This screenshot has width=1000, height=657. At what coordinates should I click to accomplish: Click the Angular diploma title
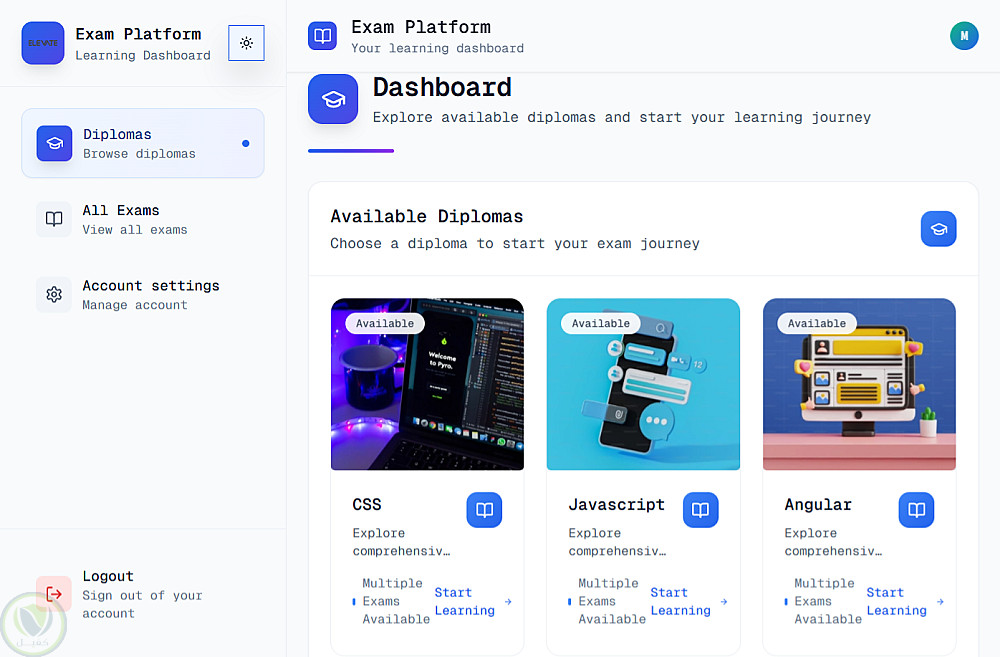pyautogui.click(x=818, y=505)
